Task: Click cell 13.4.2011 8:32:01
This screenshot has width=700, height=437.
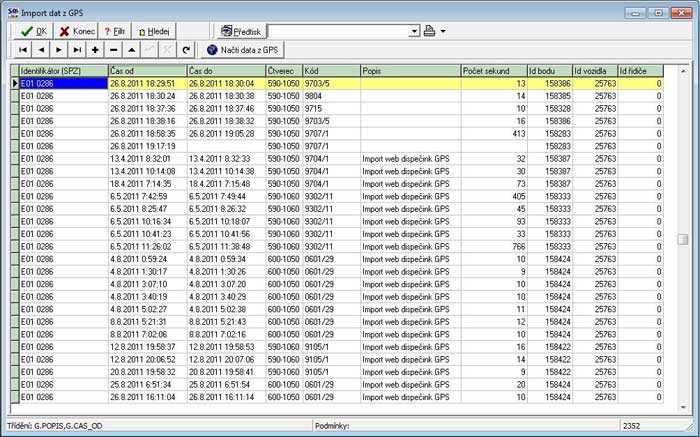Action: click(147, 158)
